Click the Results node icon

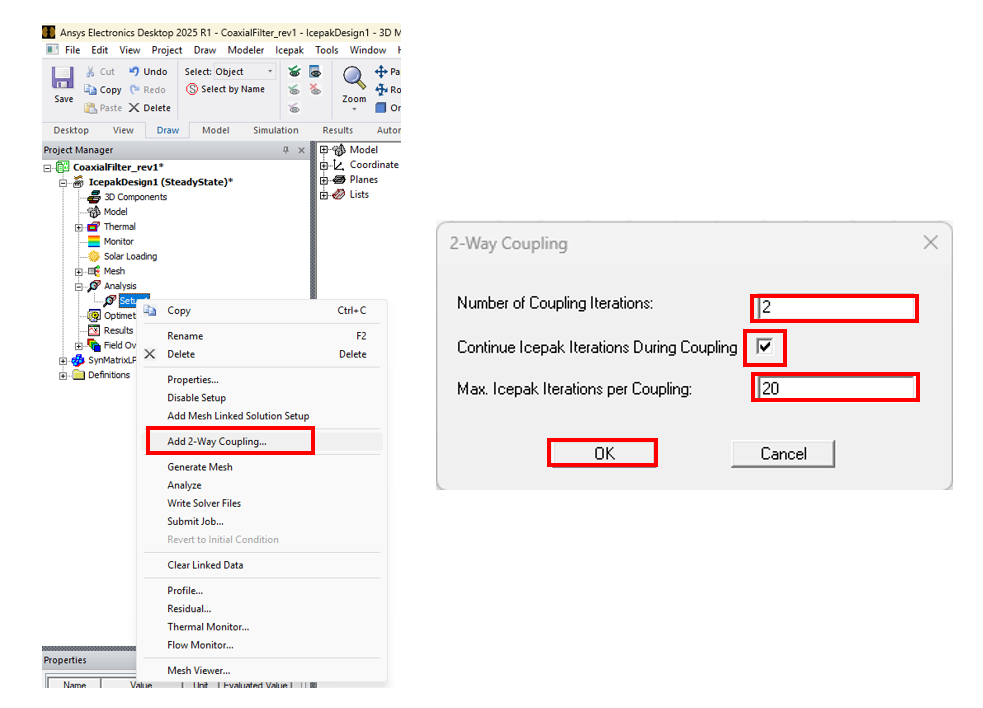click(94, 330)
